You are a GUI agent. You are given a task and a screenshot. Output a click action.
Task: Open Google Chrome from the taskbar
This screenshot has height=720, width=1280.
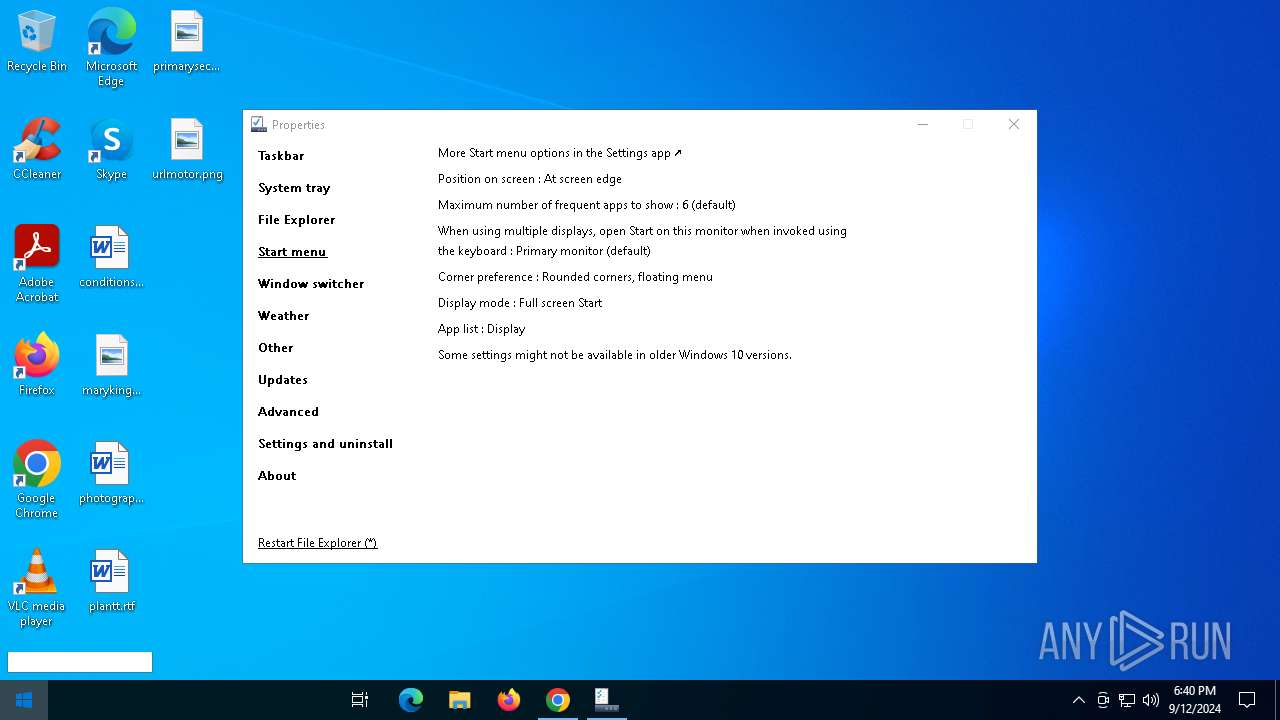[558, 700]
